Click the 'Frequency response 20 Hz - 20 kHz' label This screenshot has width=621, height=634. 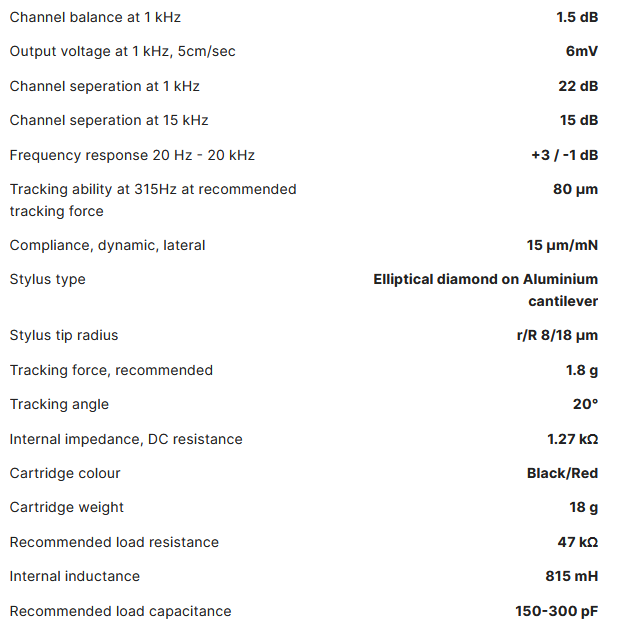(x=132, y=155)
